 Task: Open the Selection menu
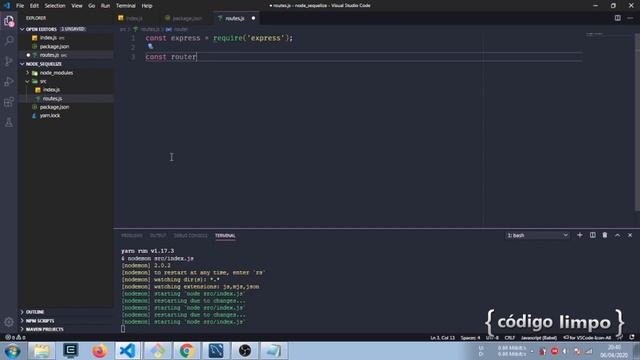55,6
